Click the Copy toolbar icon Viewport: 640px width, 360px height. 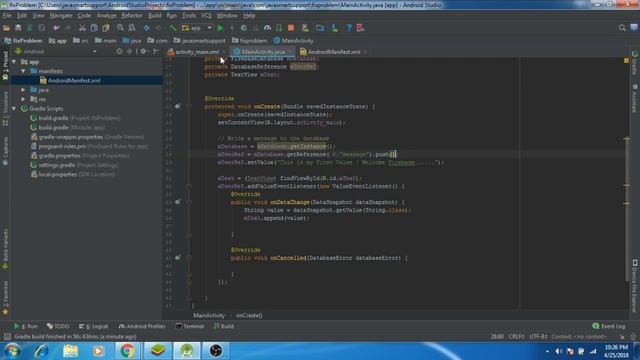[x=94, y=28]
